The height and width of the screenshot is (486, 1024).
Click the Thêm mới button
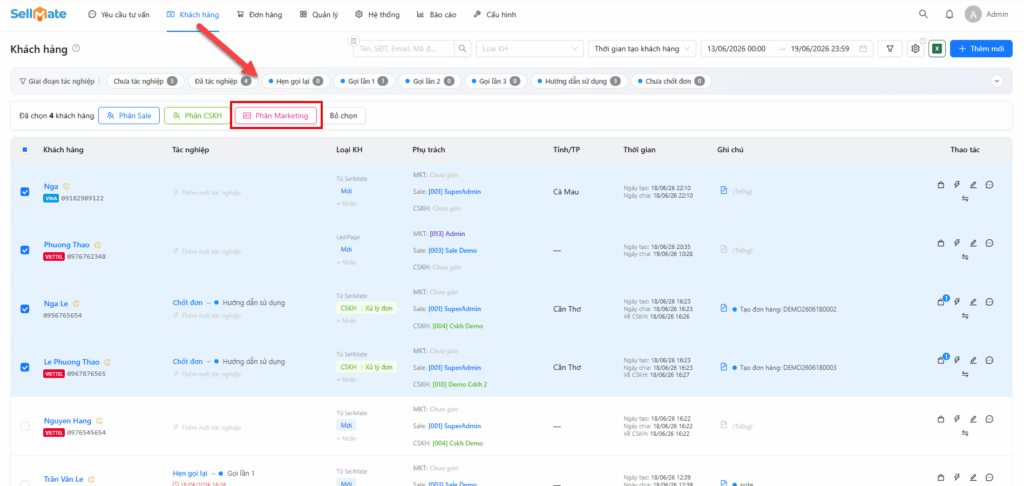coord(981,48)
